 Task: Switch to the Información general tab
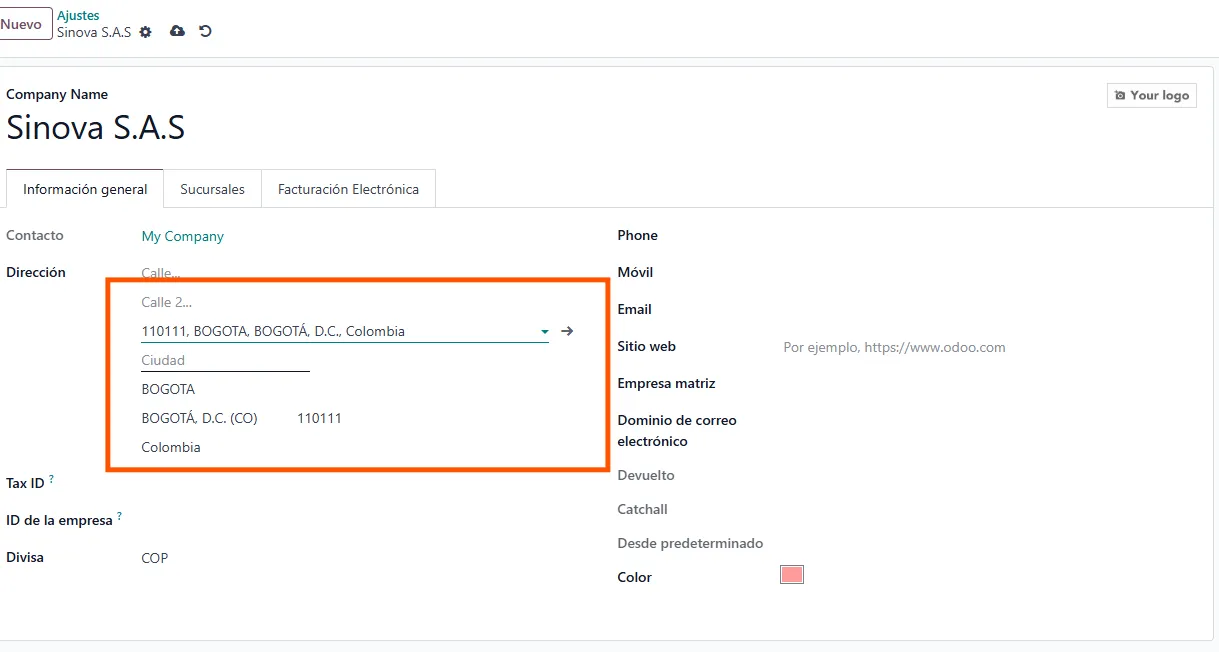coord(85,189)
